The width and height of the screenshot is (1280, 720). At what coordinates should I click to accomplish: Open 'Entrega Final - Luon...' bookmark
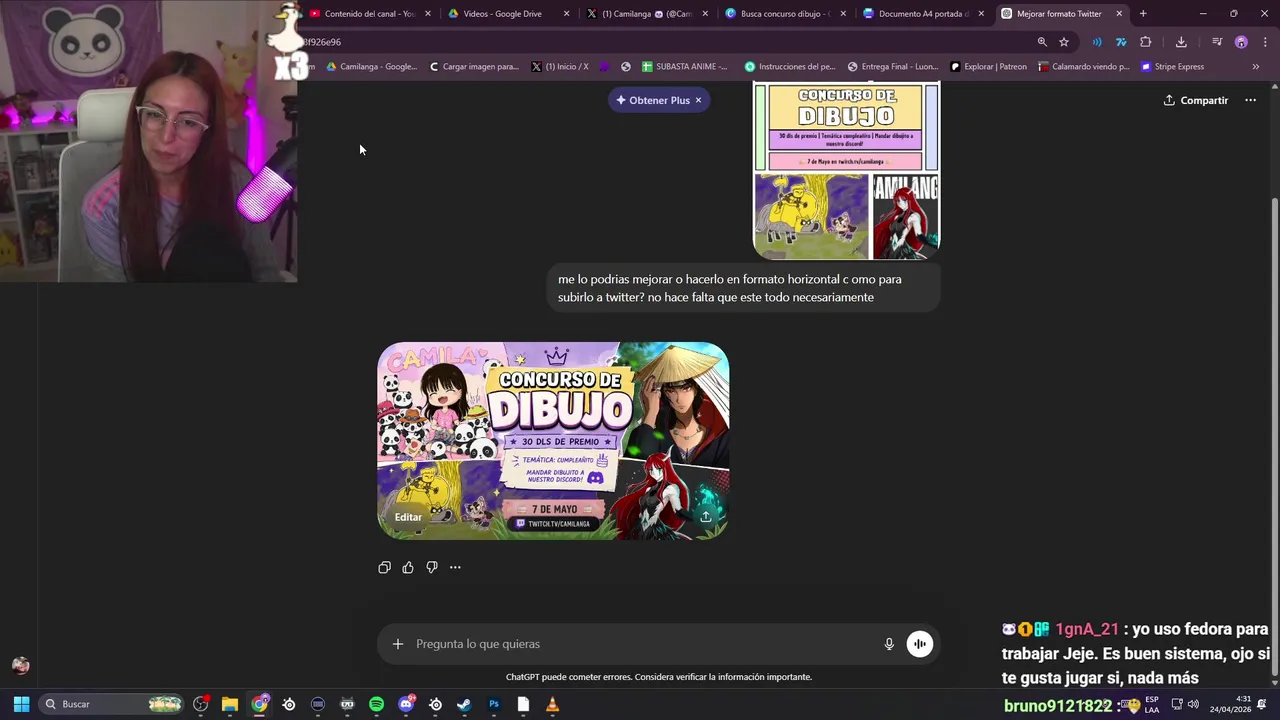(x=892, y=67)
